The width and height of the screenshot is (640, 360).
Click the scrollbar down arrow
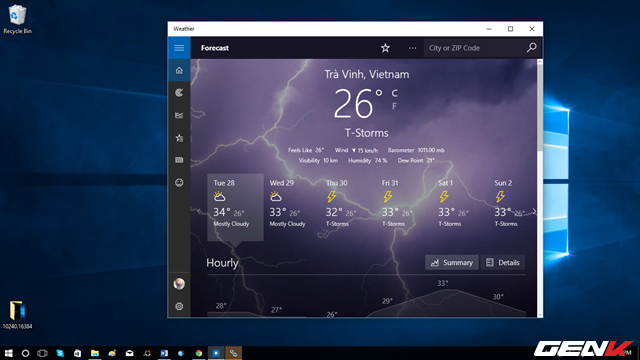540,314
